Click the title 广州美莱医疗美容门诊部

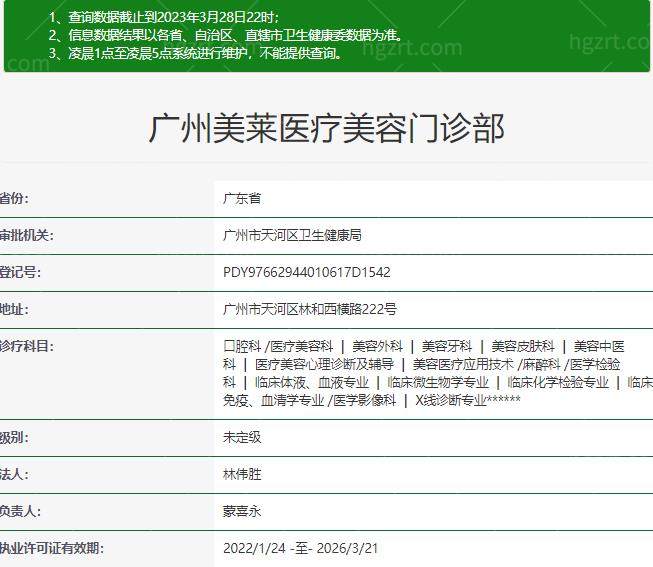326,128
